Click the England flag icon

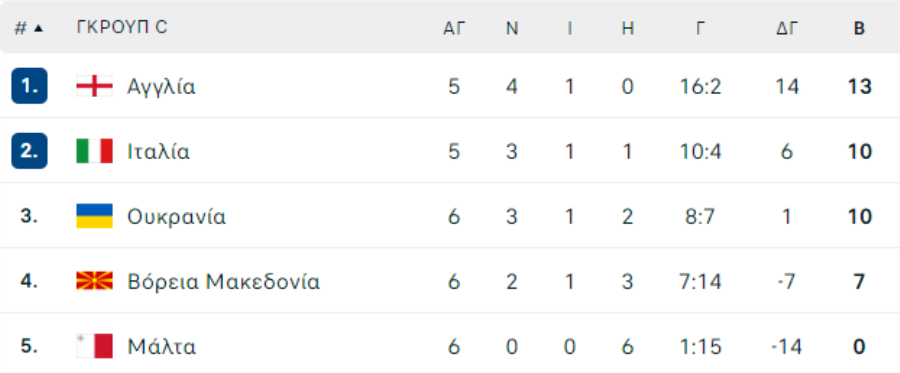click(94, 87)
